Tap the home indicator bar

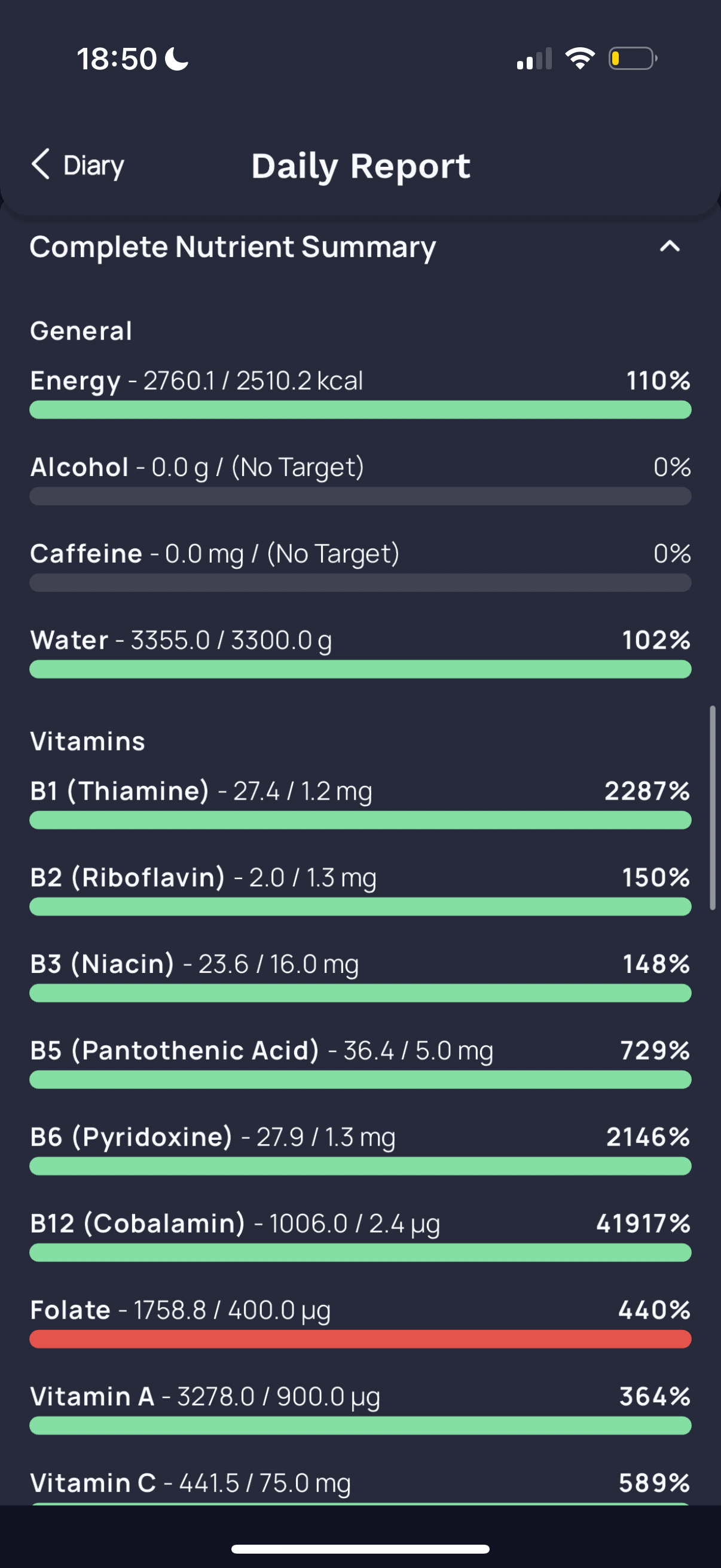click(360, 1549)
